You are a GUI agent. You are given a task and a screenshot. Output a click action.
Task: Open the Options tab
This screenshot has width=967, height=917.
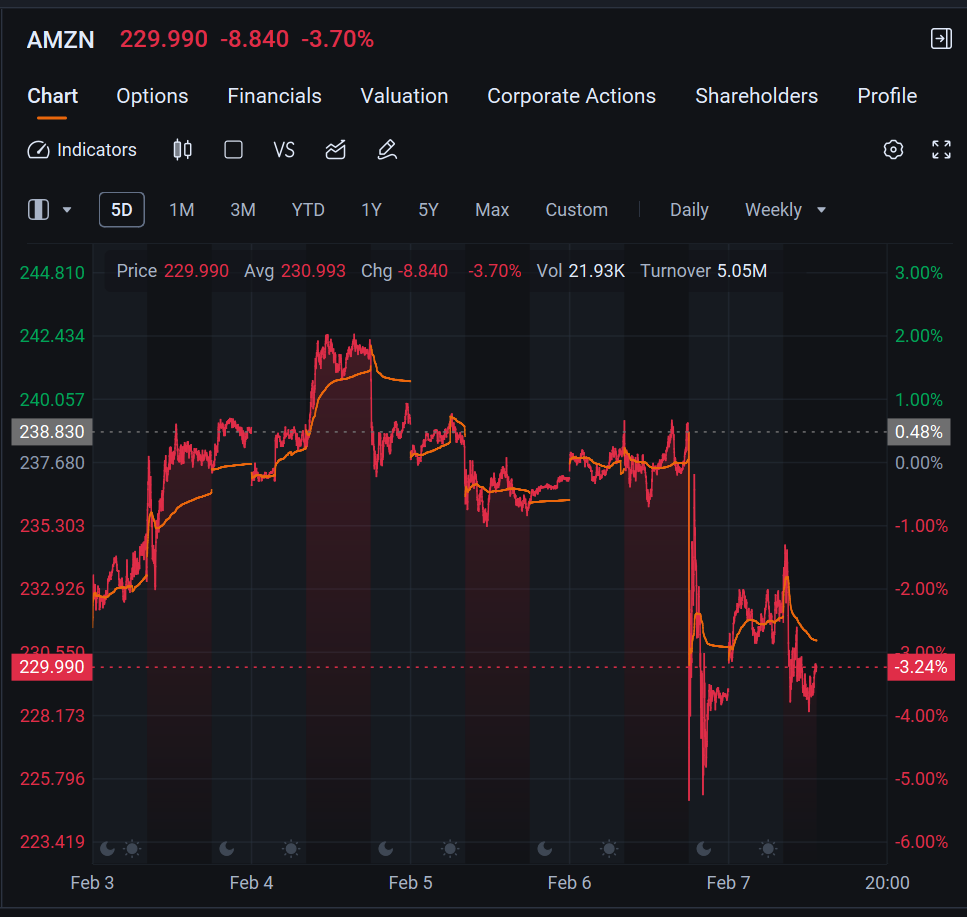pos(152,96)
